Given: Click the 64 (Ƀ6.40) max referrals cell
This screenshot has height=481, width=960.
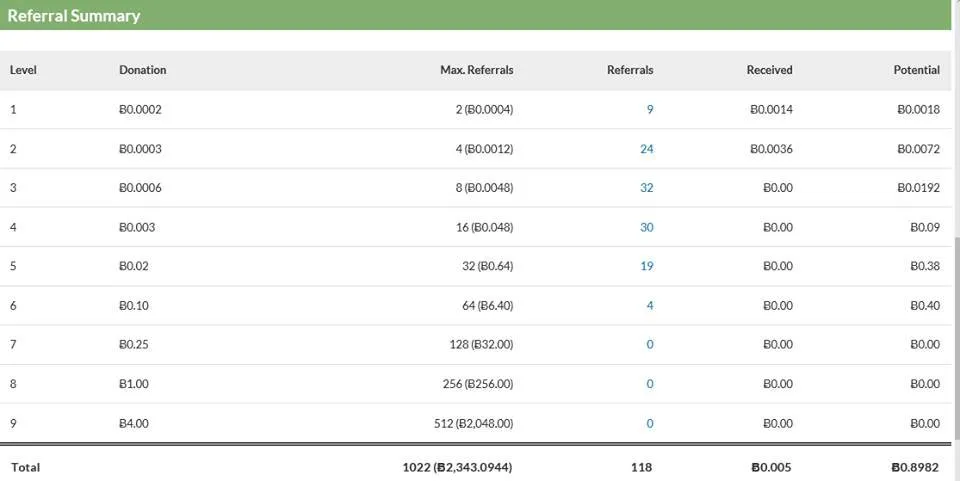Looking at the screenshot, I should [487, 305].
